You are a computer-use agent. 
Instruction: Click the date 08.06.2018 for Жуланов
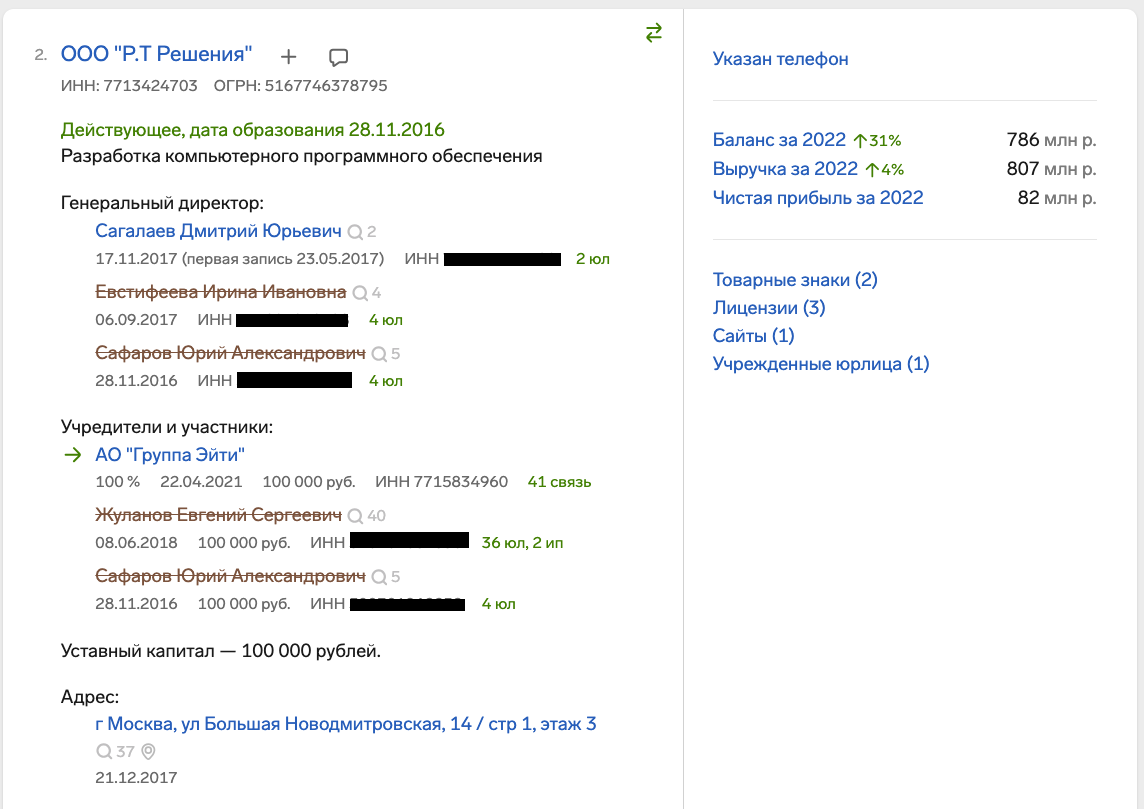136,543
